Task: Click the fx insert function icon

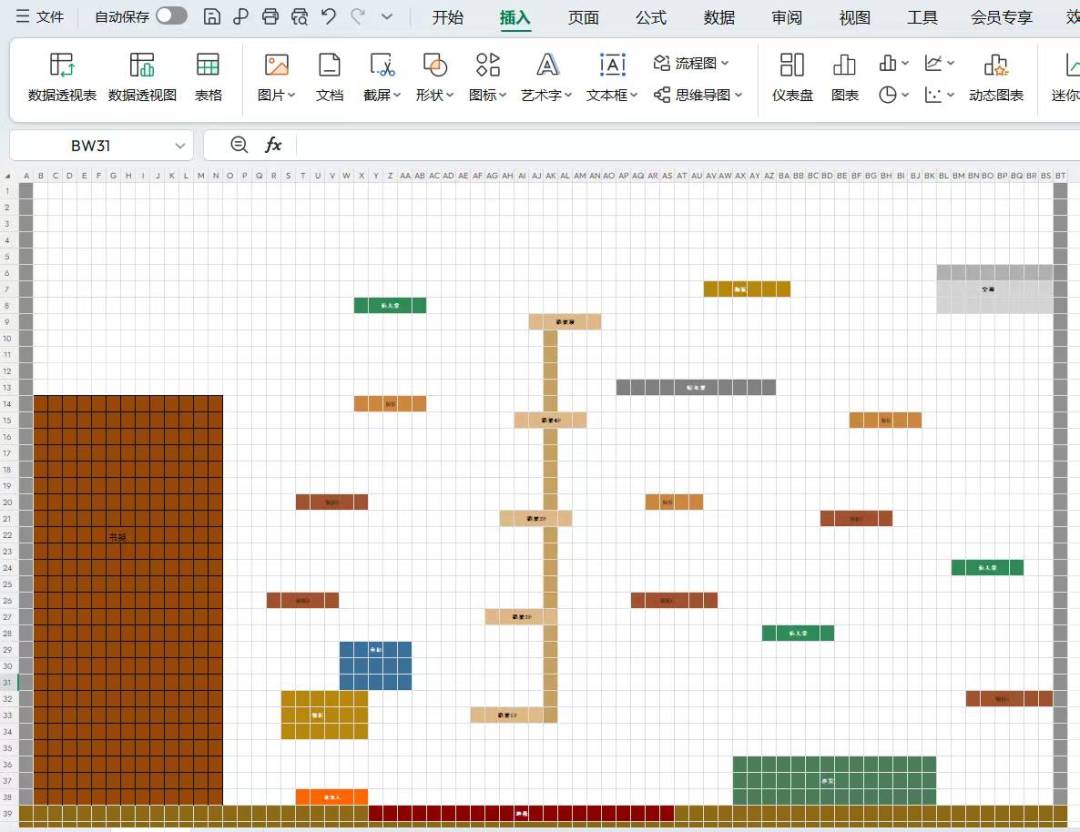Action: click(273, 145)
